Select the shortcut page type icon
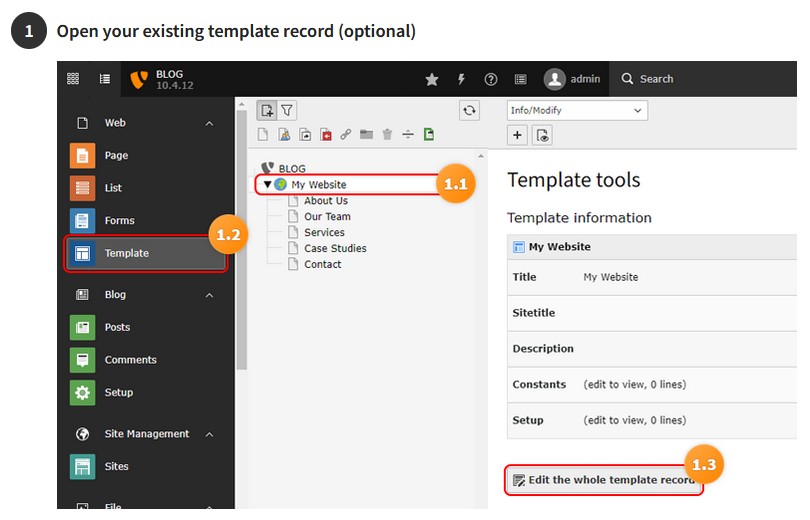810x520 pixels. [305, 135]
